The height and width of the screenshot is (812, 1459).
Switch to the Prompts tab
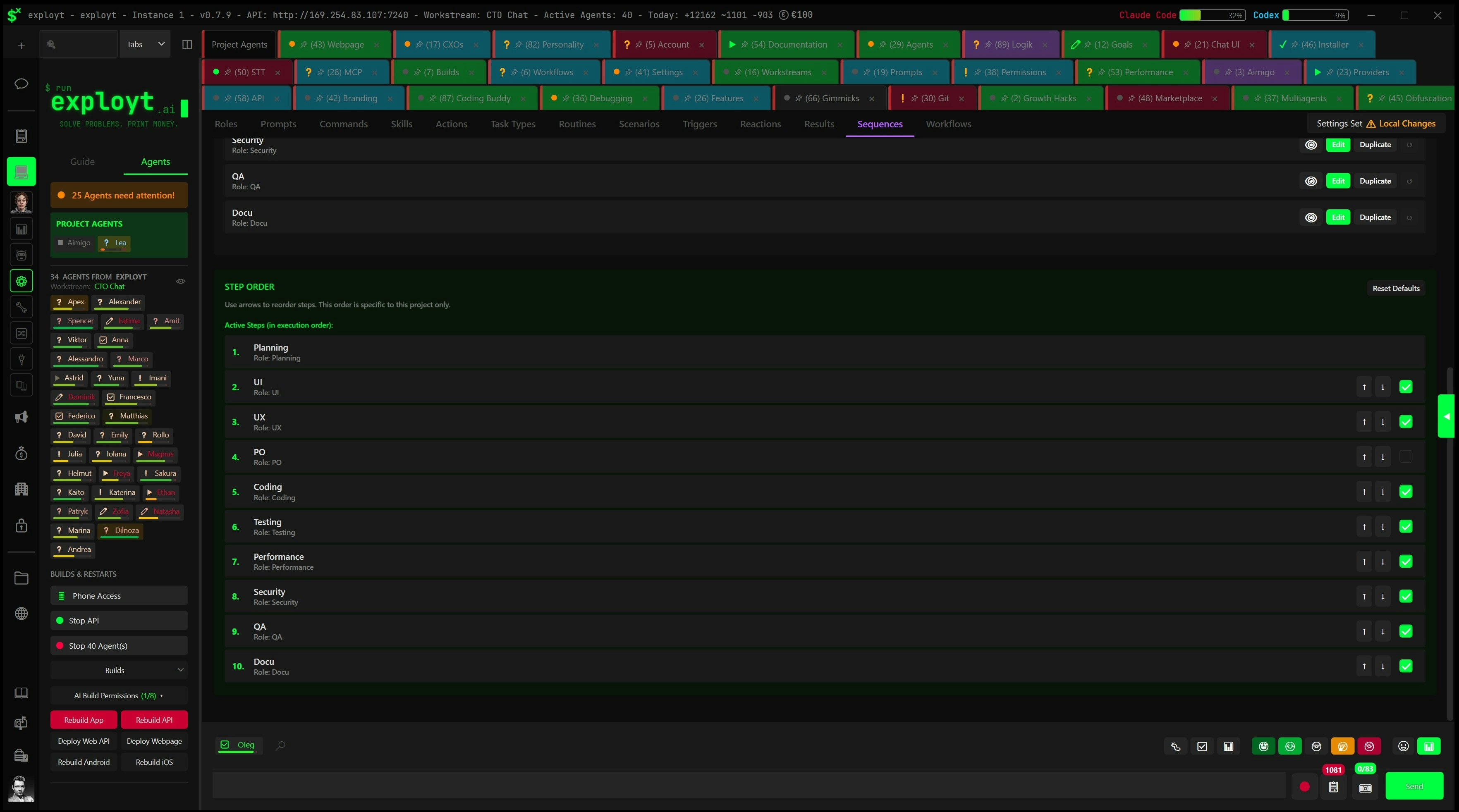(x=278, y=124)
